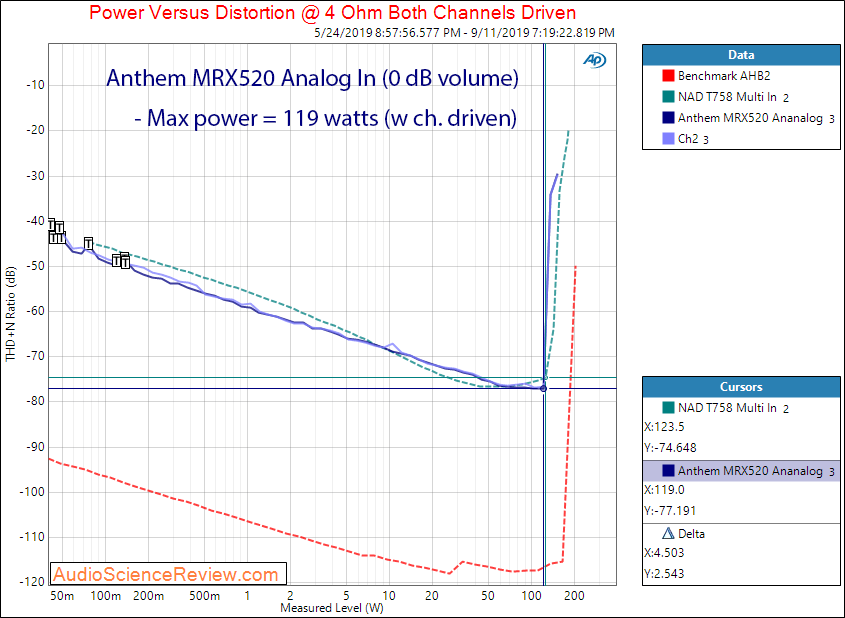Select Anthem MRX520 Ananalog in the Data legend

click(x=756, y=118)
